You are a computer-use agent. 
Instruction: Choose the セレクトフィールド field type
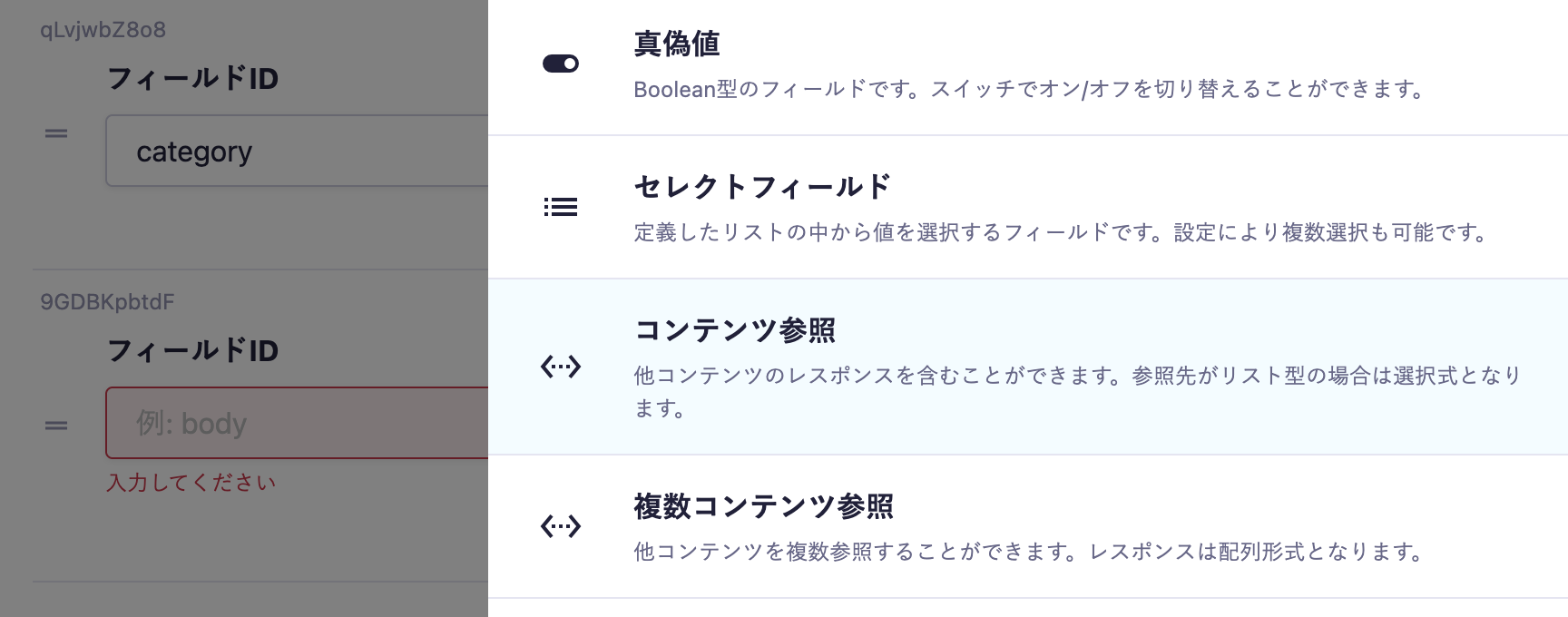(762, 187)
